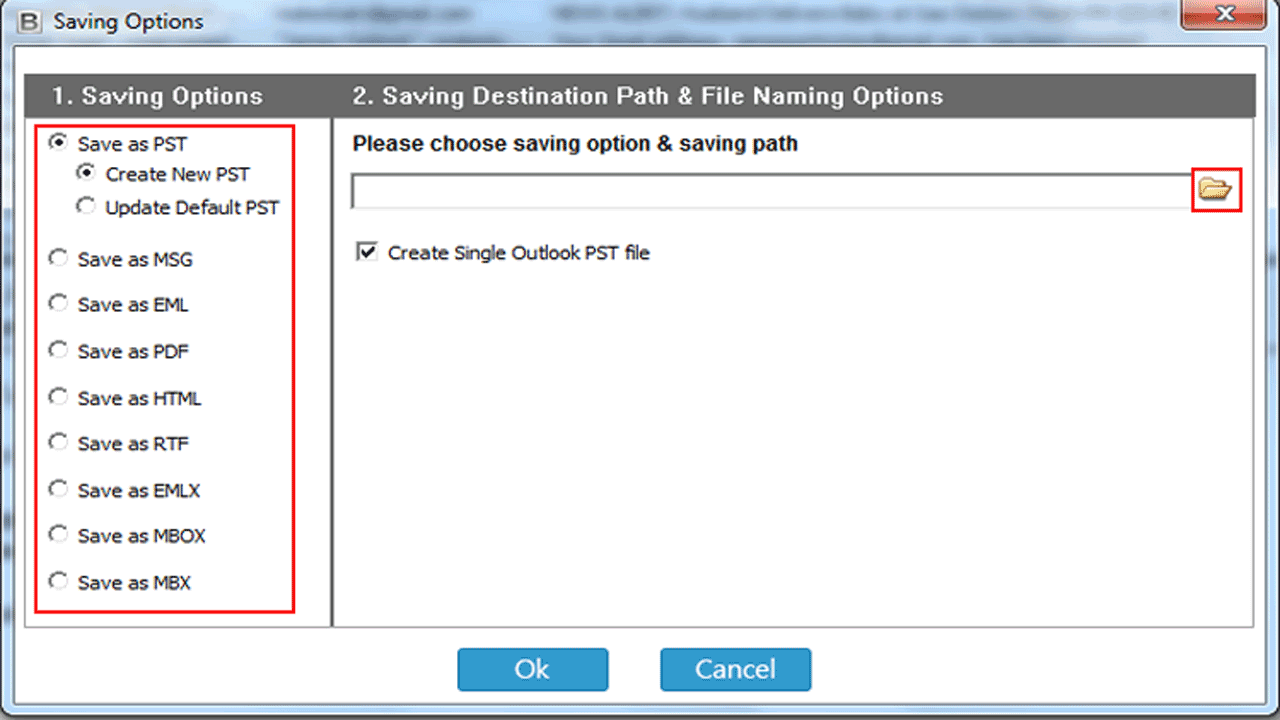Screen dimensions: 1280x720
Task: Choose Save as MBOX format
Action: 59,535
